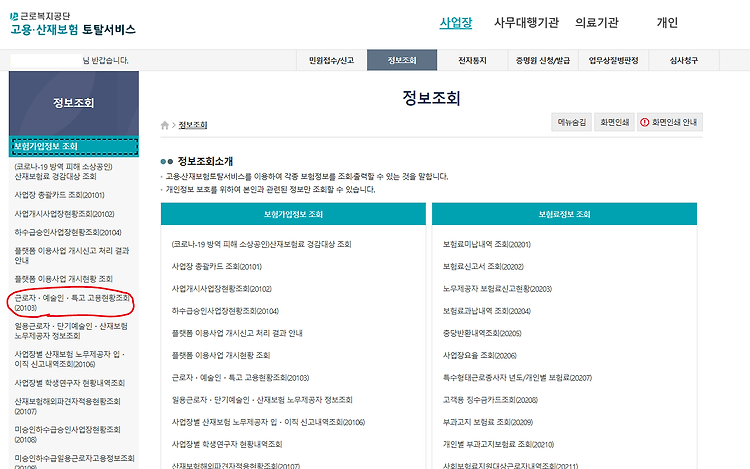Click the 보험가입정보 조회 teal panel header
Screen dimensions: 750x469
click(x=293, y=214)
